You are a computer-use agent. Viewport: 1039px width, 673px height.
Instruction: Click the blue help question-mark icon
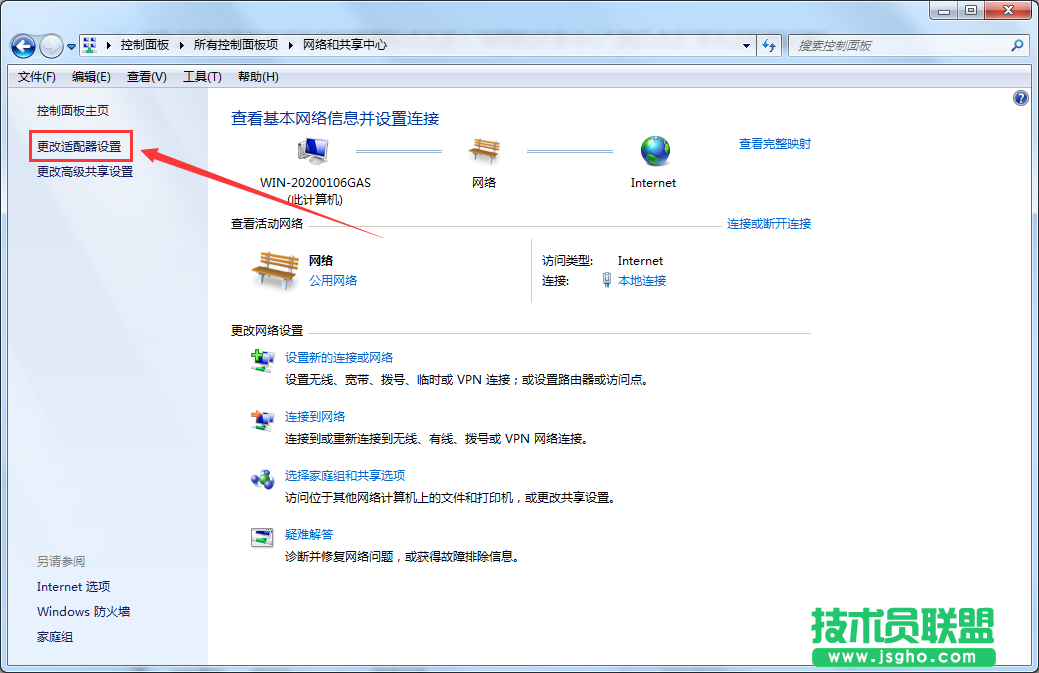(x=1020, y=98)
